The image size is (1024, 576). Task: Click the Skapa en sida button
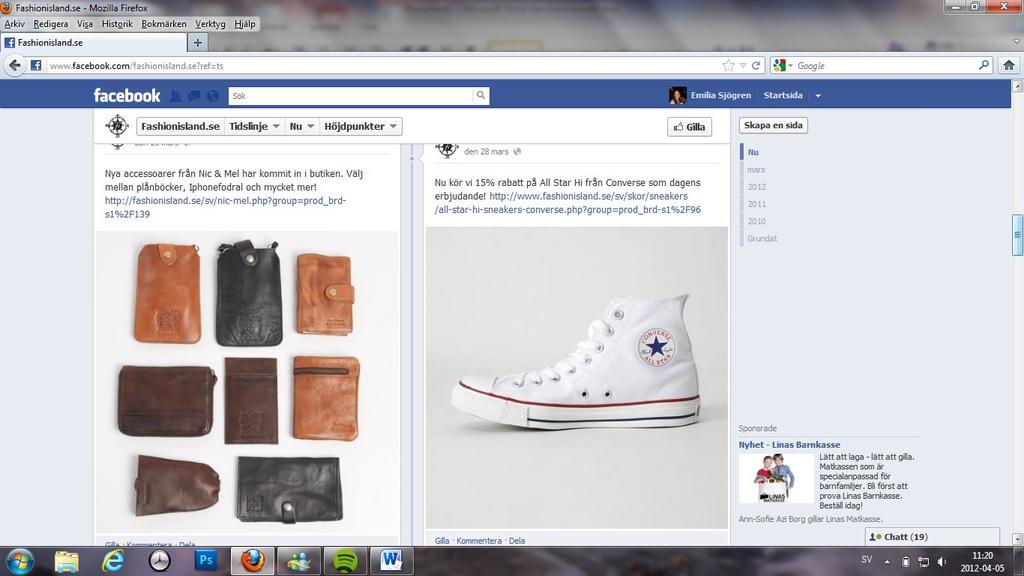tap(773, 125)
